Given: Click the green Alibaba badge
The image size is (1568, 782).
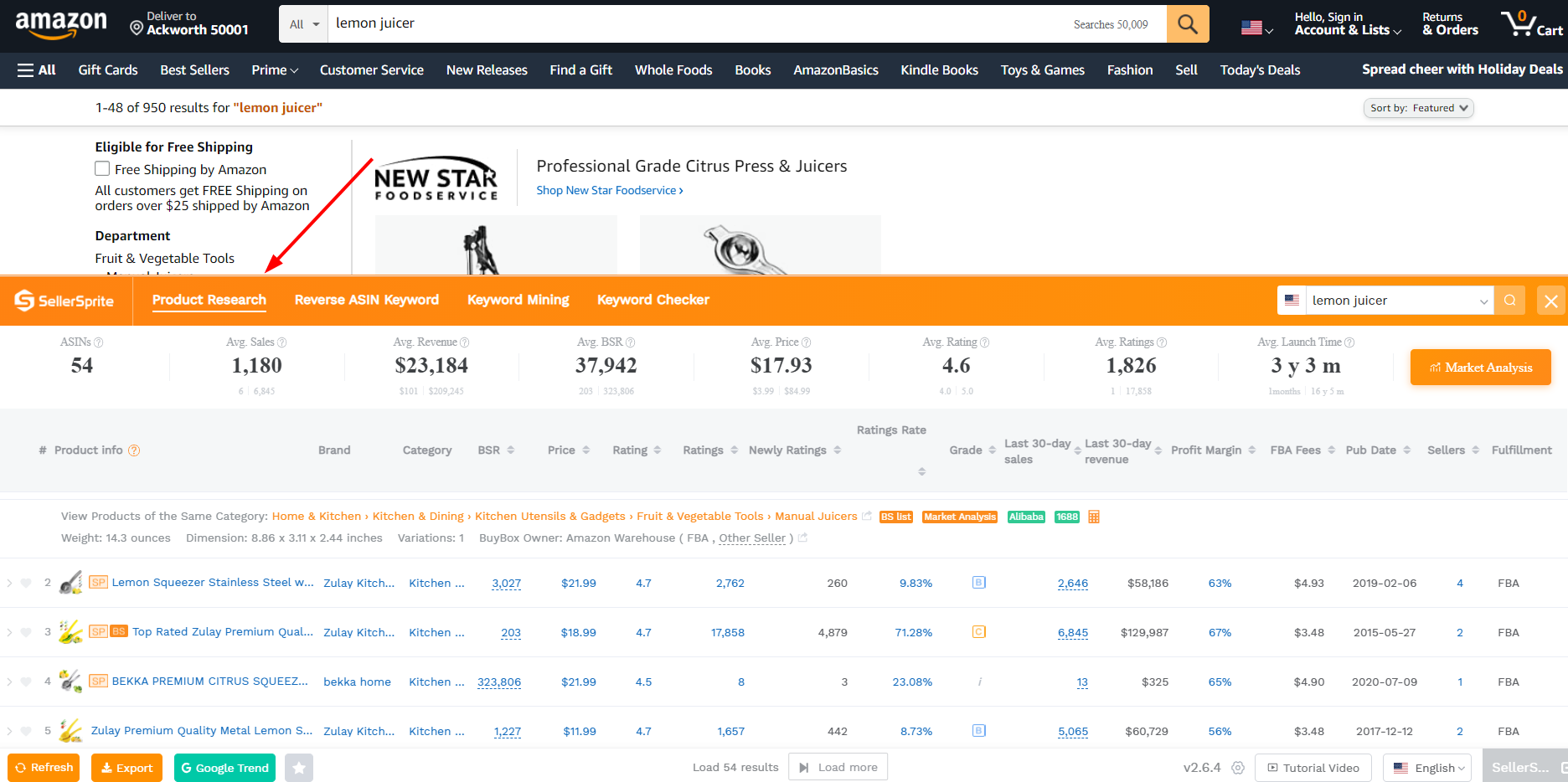Looking at the screenshot, I should tap(1026, 517).
